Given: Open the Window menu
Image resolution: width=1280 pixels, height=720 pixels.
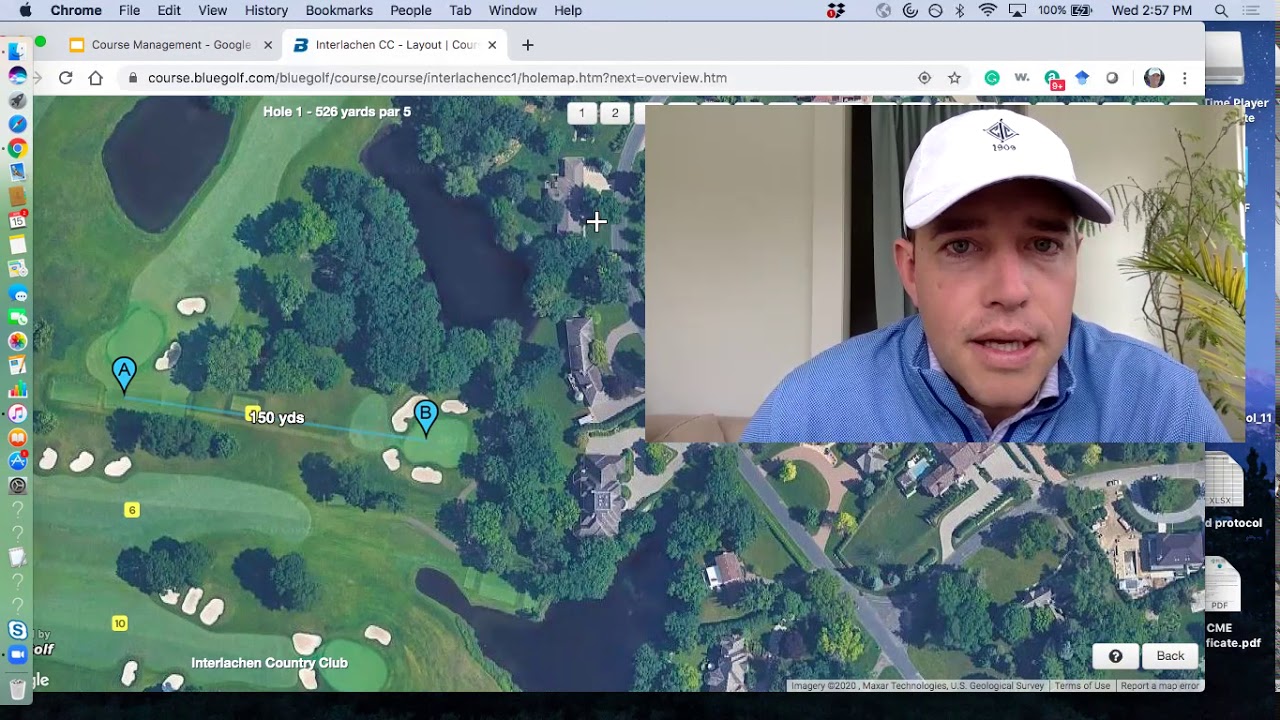Looking at the screenshot, I should [513, 10].
